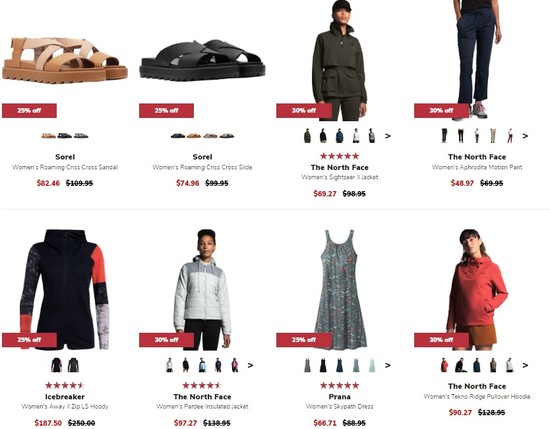The height and width of the screenshot is (429, 550).
Task: Open Women's Roaming Criss Cross Slide link
Action: pyautogui.click(x=202, y=167)
